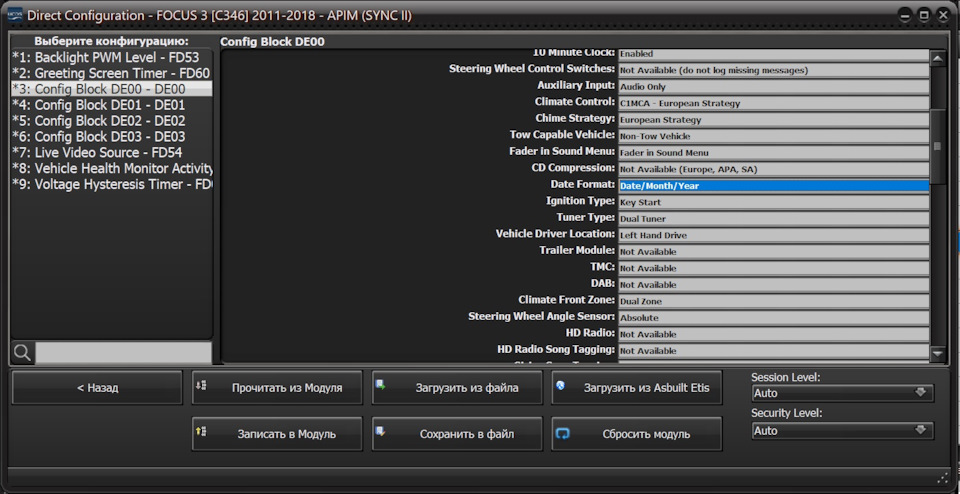Viewport: 960px width, 494px height.
Task: Select Config Block DE00 list item
Action: [x=112, y=89]
